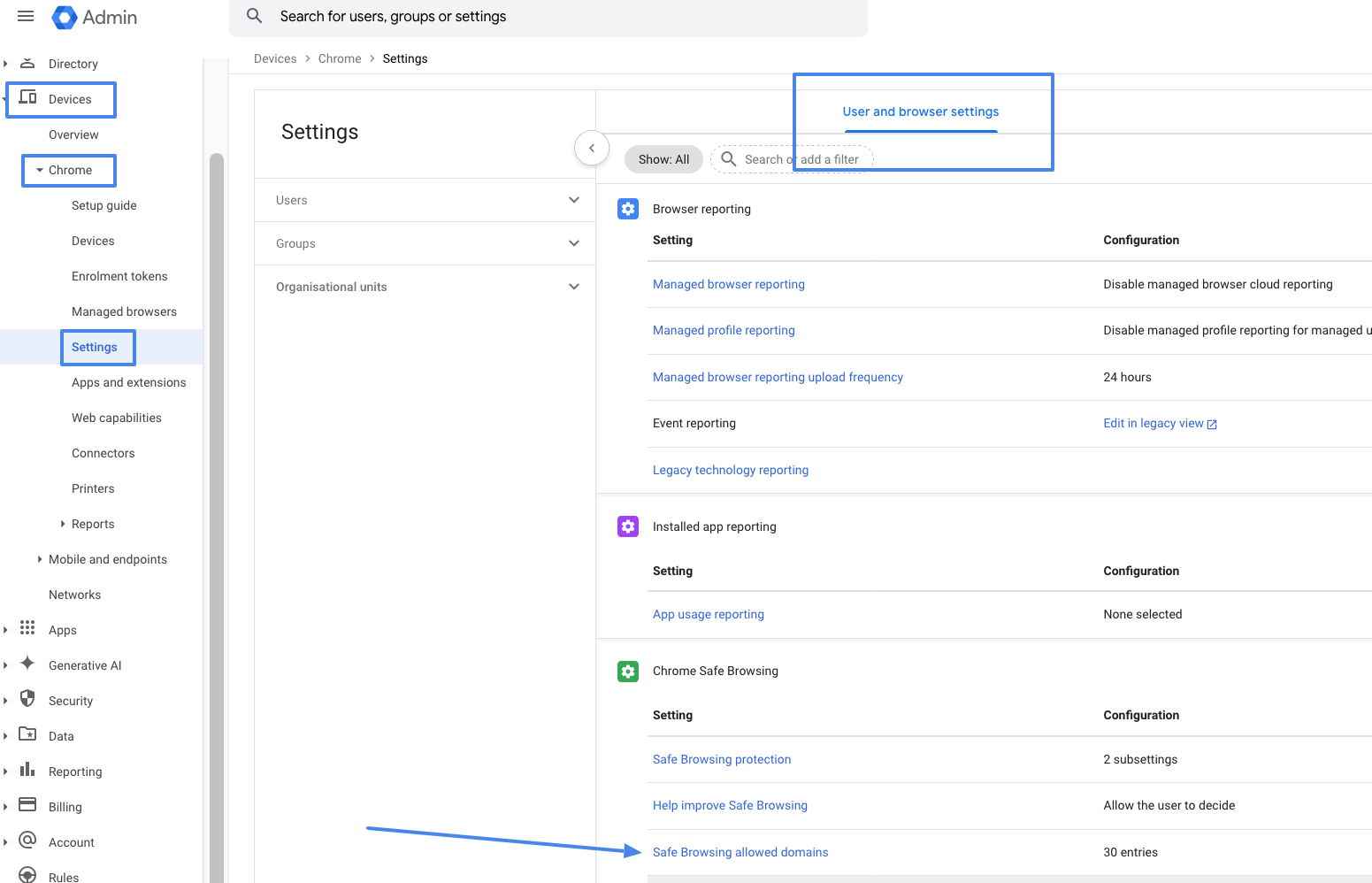Click Devices in the breadcrumb

275,58
